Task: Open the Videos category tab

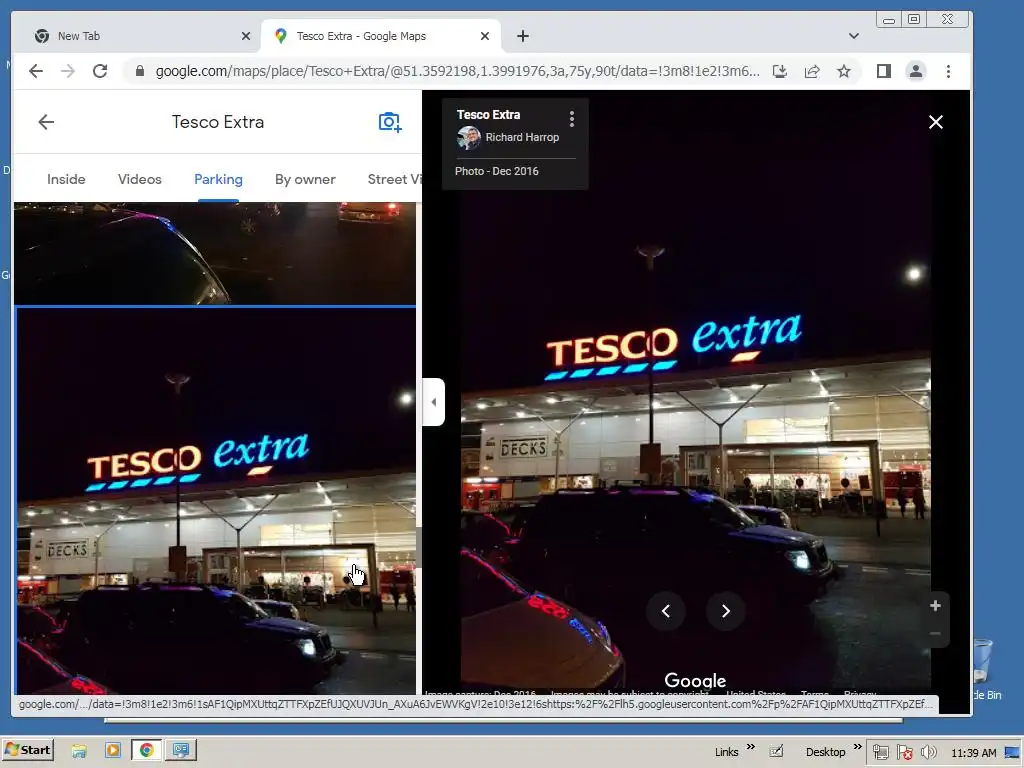Action: coord(140,179)
